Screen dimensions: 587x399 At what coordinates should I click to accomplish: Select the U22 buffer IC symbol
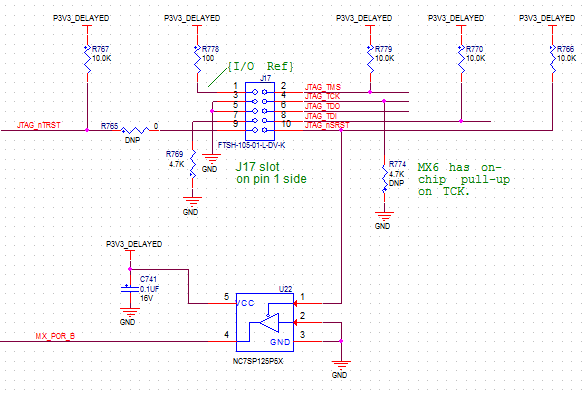click(265, 322)
